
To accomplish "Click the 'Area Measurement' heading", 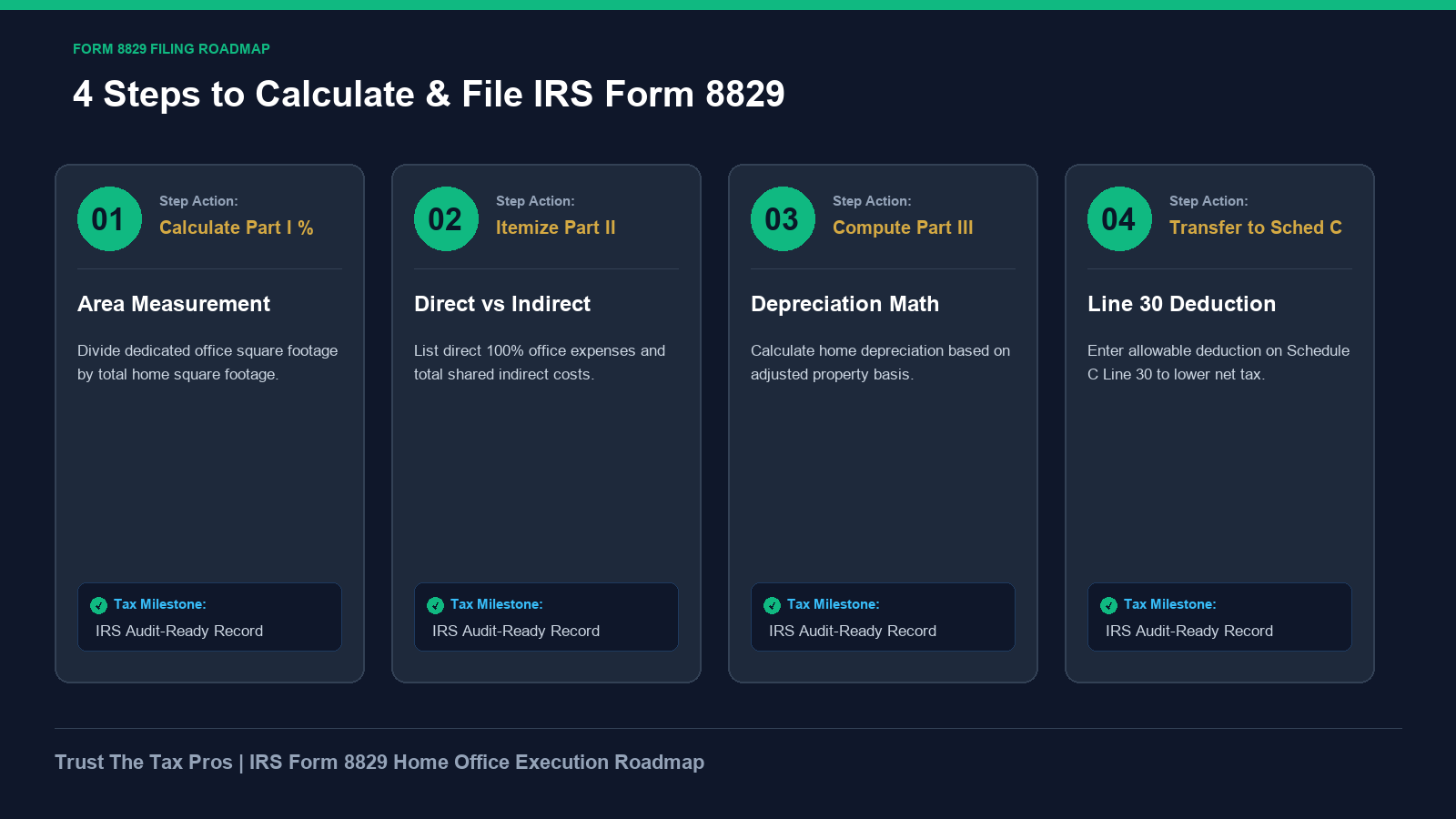I will point(174,304).
